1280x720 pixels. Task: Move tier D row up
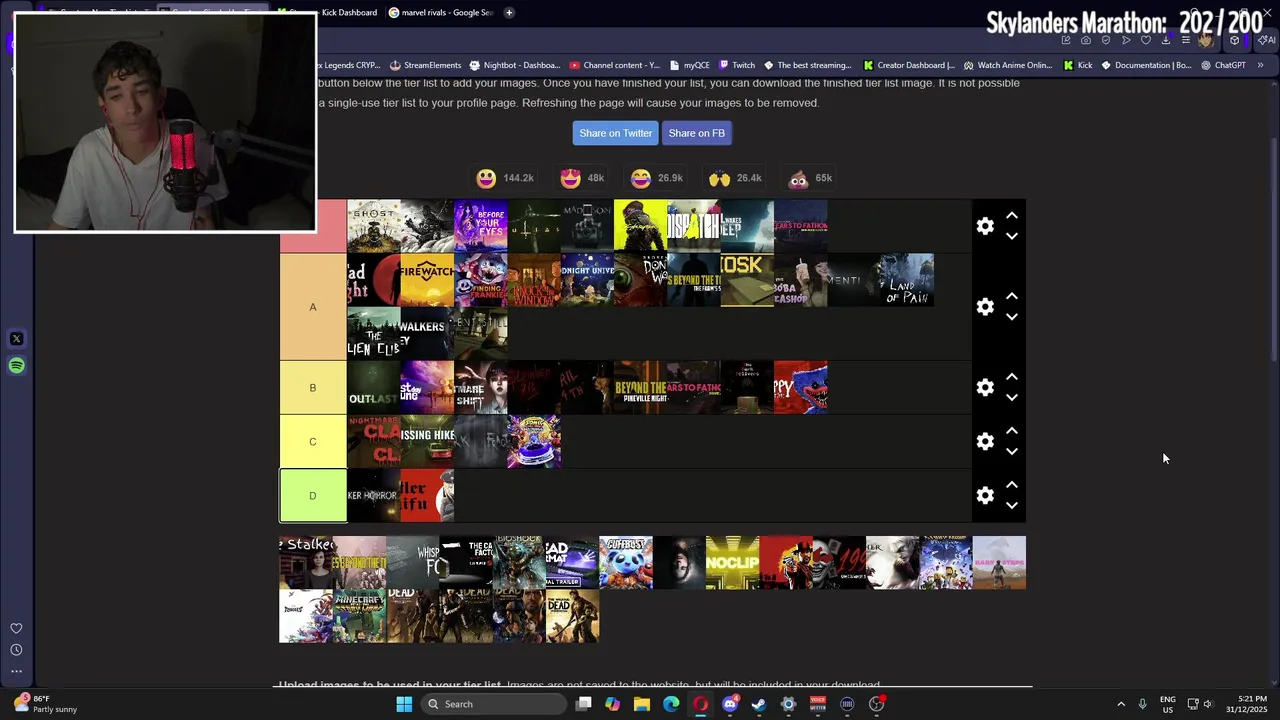(1012, 485)
